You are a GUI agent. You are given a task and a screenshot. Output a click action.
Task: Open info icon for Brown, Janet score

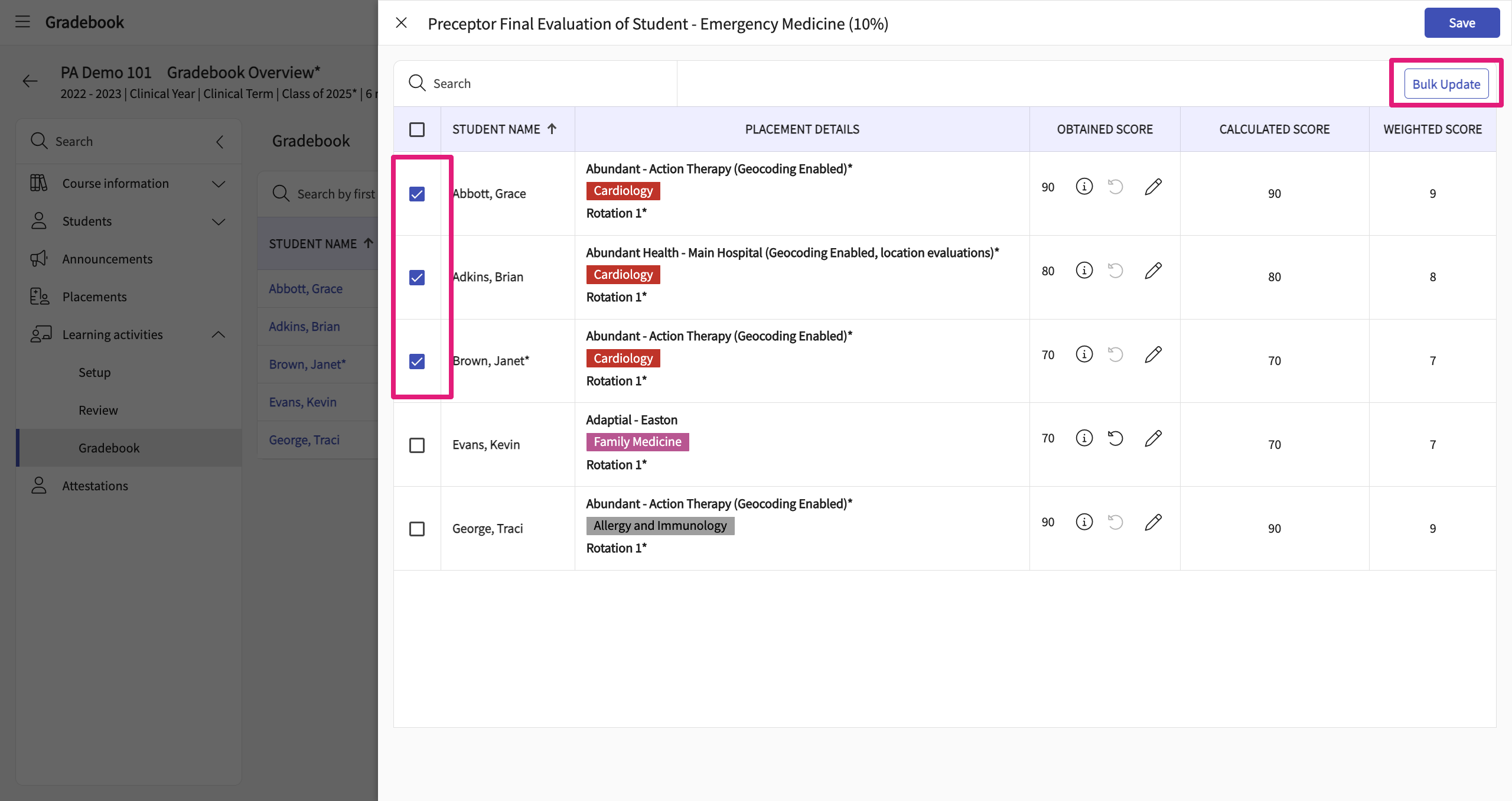[1084, 354]
